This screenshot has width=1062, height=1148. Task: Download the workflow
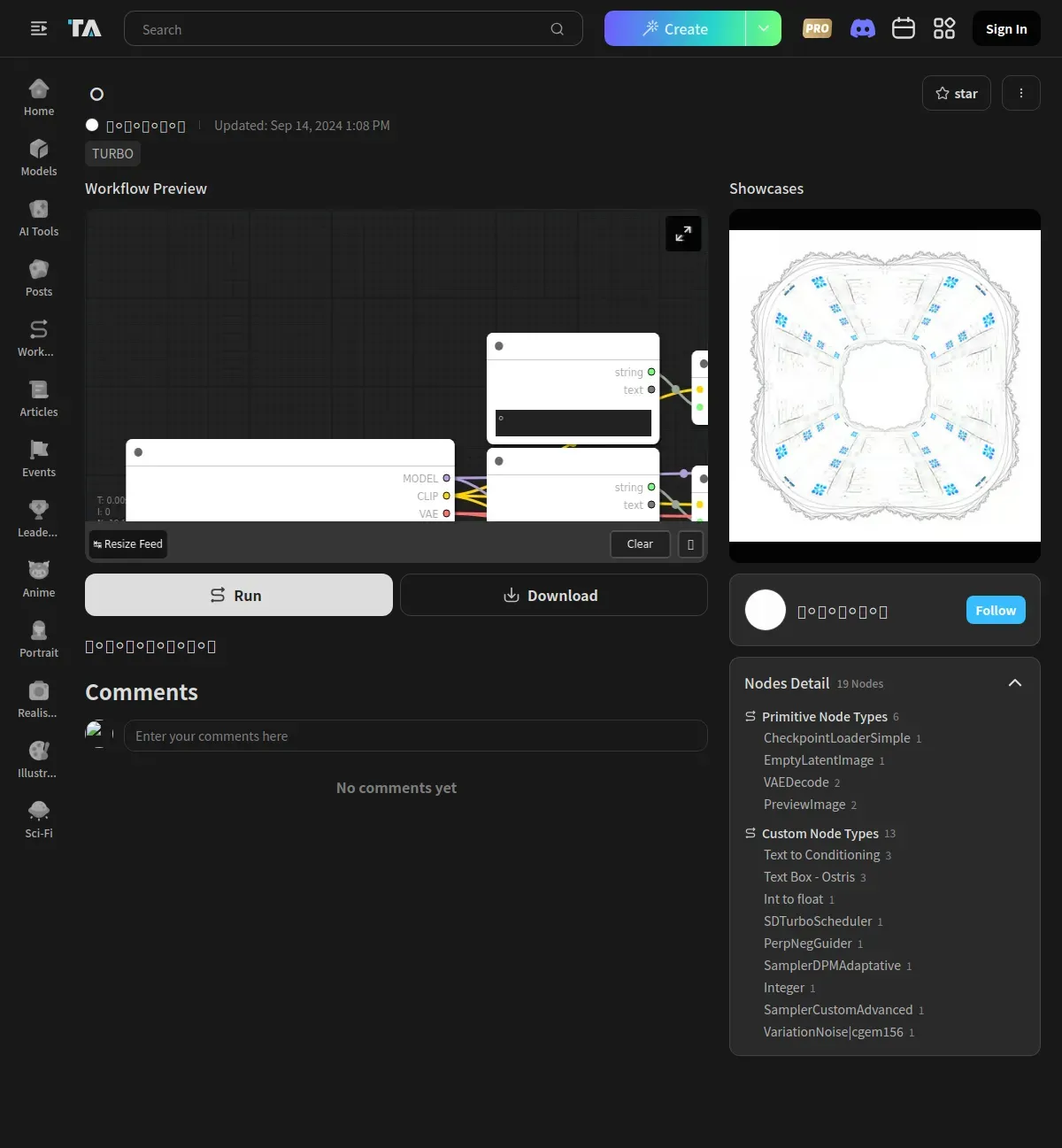[554, 595]
